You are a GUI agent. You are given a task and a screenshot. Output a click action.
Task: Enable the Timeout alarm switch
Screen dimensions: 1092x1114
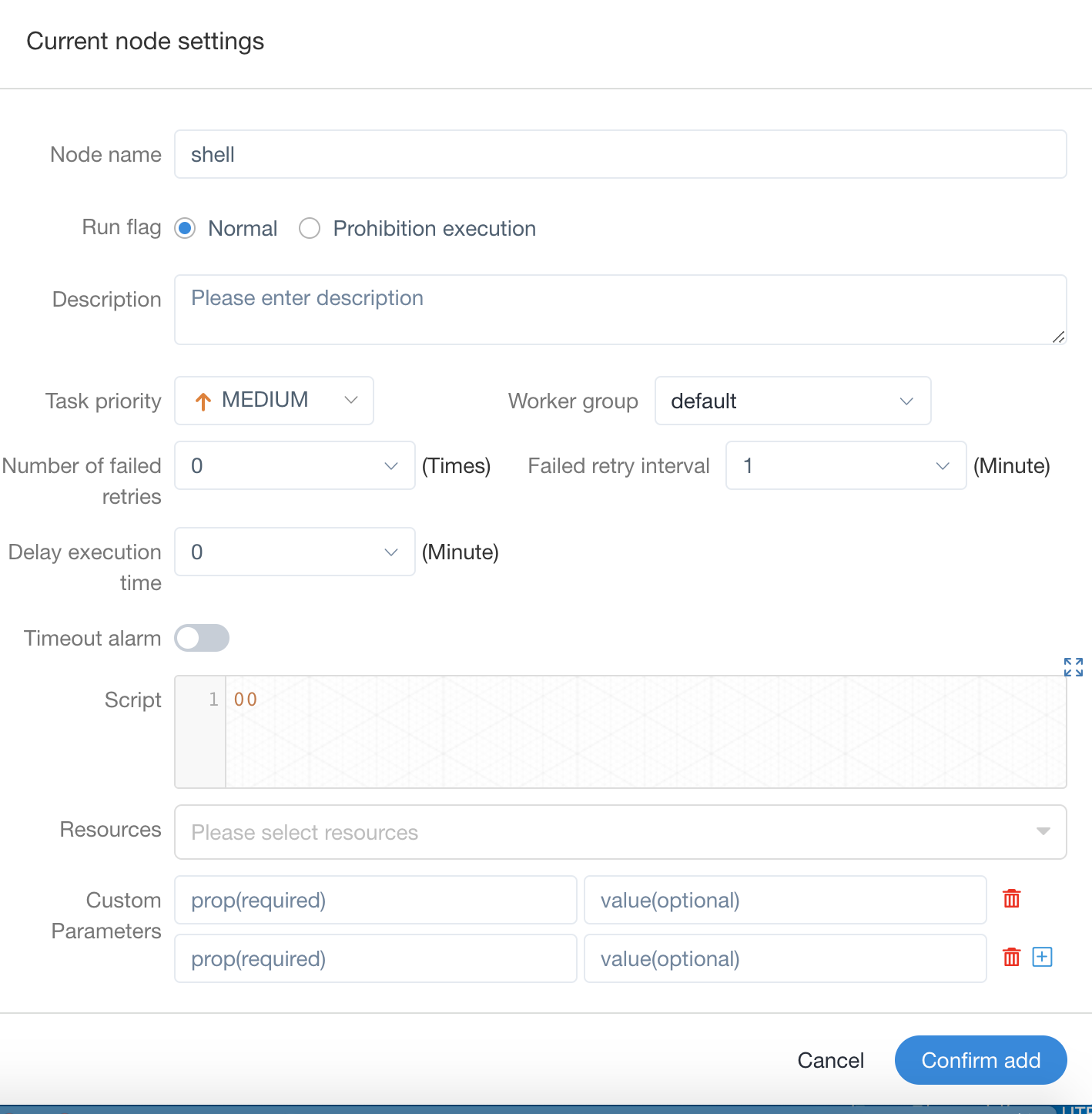click(202, 638)
